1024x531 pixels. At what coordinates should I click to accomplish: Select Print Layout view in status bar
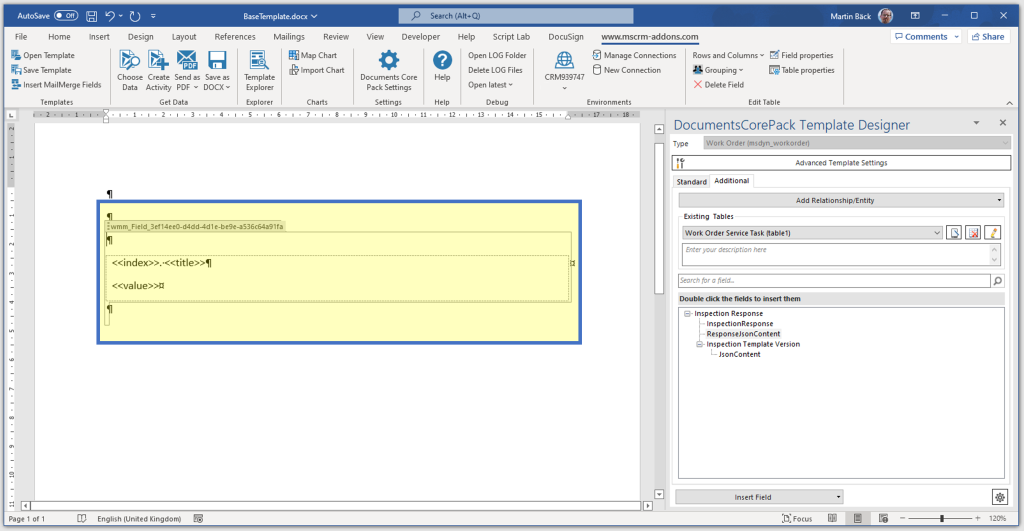[857, 519]
